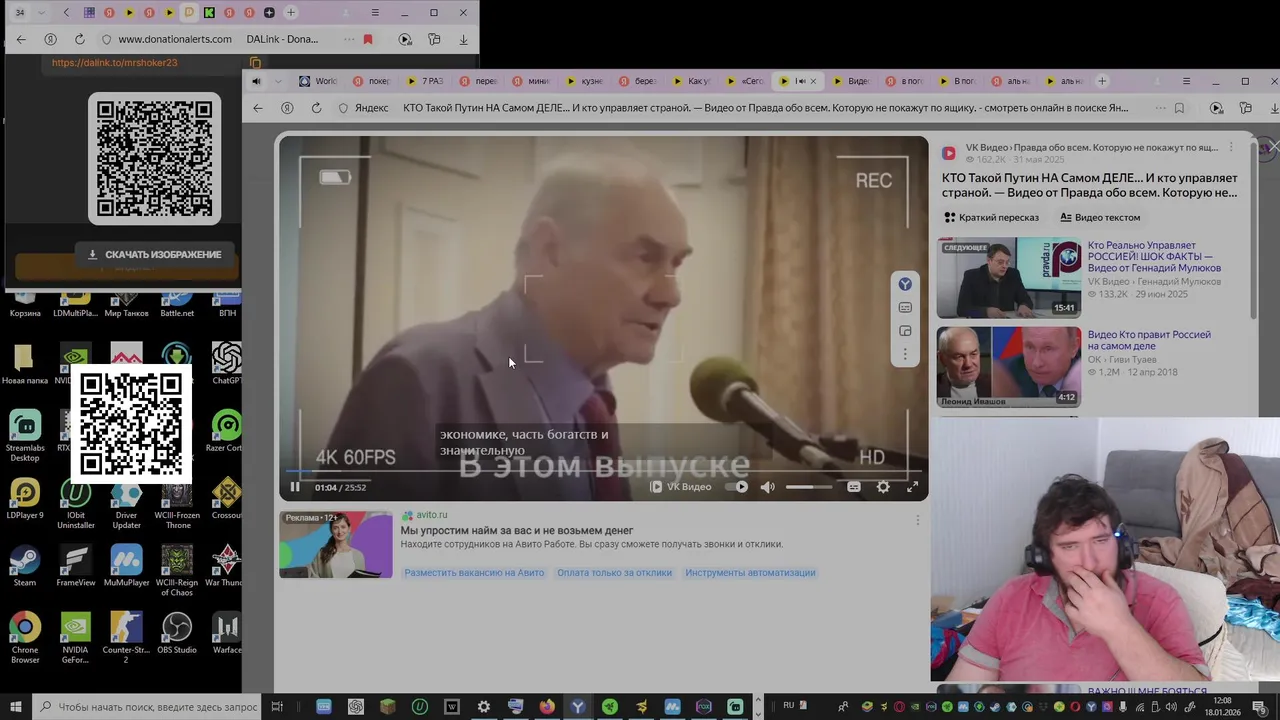Screen dimensions: 1280x720
Task: Adjust the video volume slider
Action: pyautogui.click(x=808, y=487)
